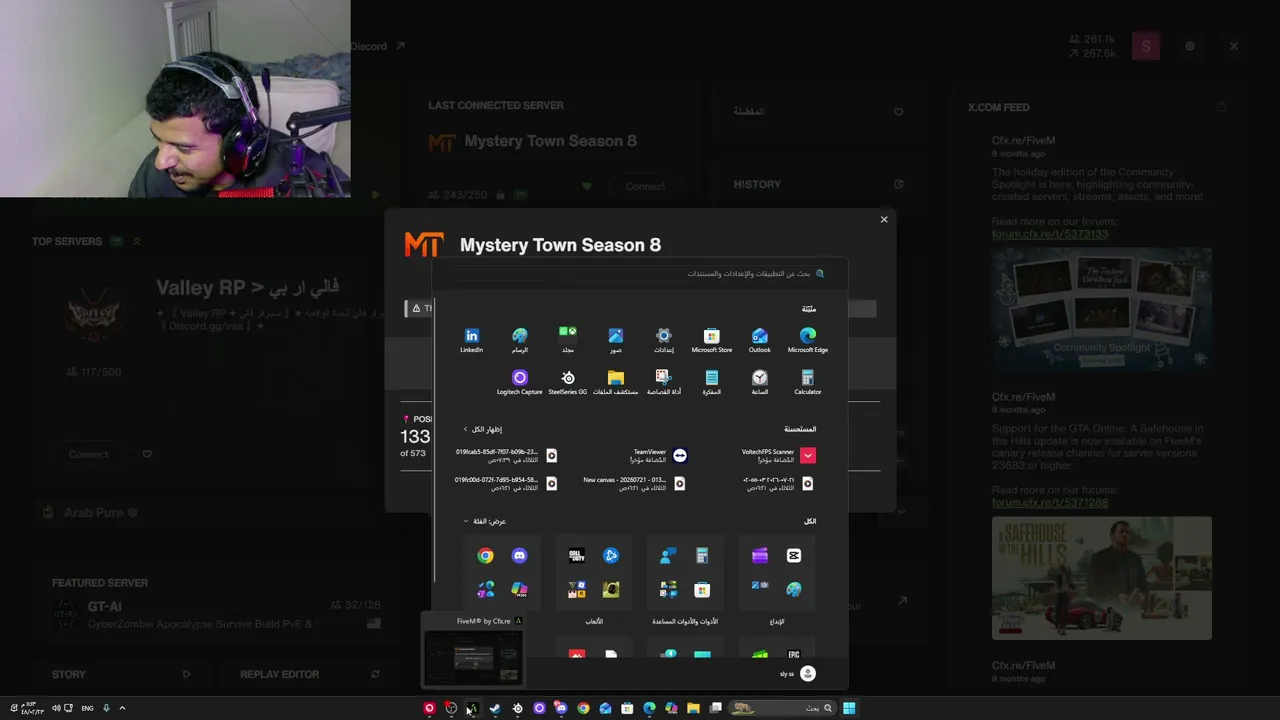Launch Snipping Tool (أداة القصاصة)
Image resolution: width=1280 pixels, height=720 pixels.
tap(664, 382)
